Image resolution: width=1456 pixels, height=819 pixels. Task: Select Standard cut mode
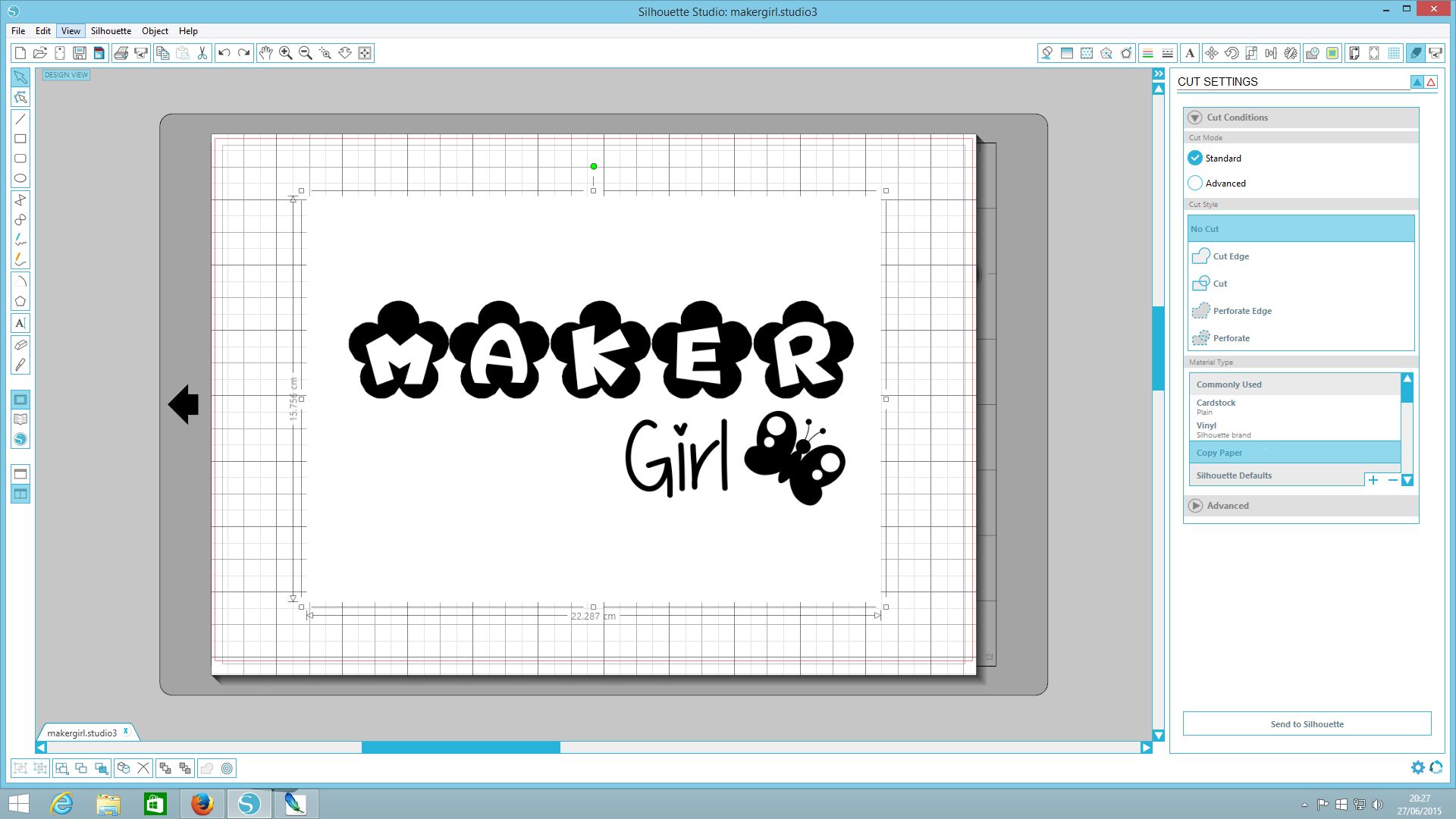pyautogui.click(x=1195, y=158)
